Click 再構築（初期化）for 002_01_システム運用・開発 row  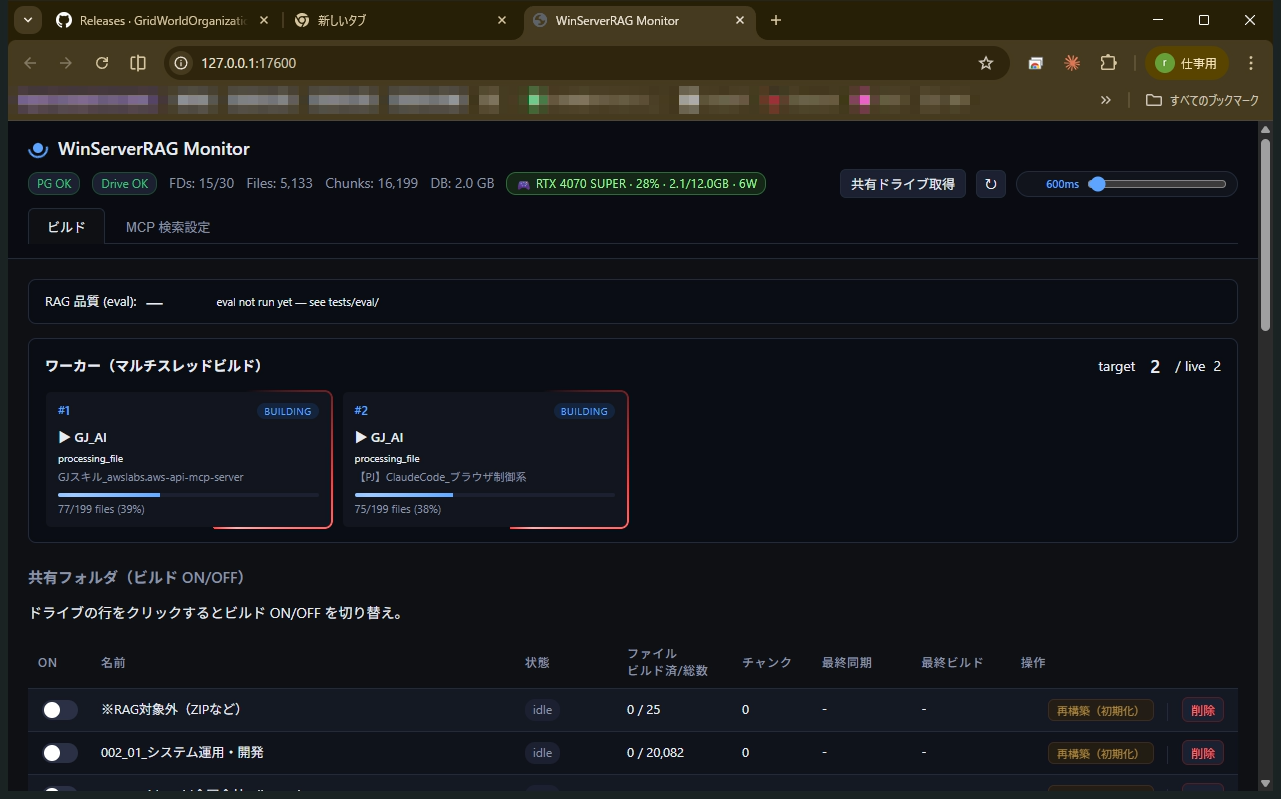(1101, 752)
